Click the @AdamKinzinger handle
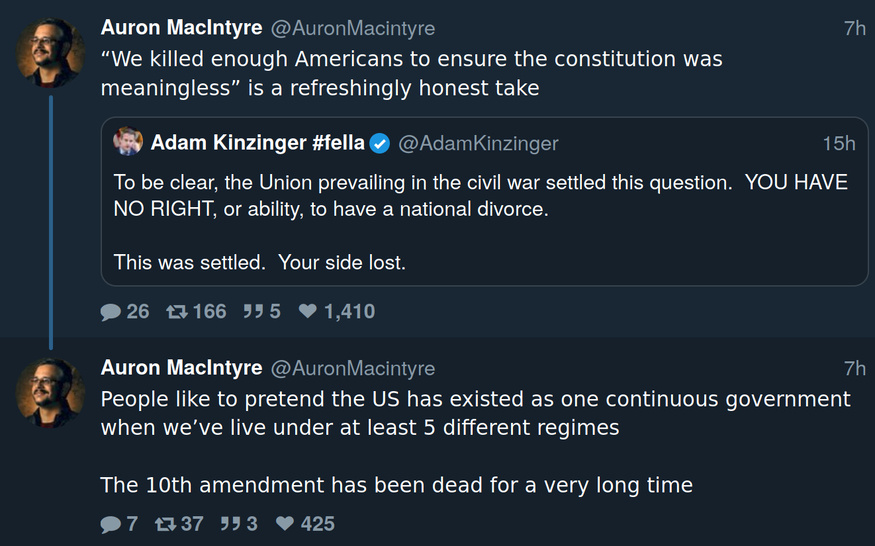This screenshot has height=546, width=875. 478,144
